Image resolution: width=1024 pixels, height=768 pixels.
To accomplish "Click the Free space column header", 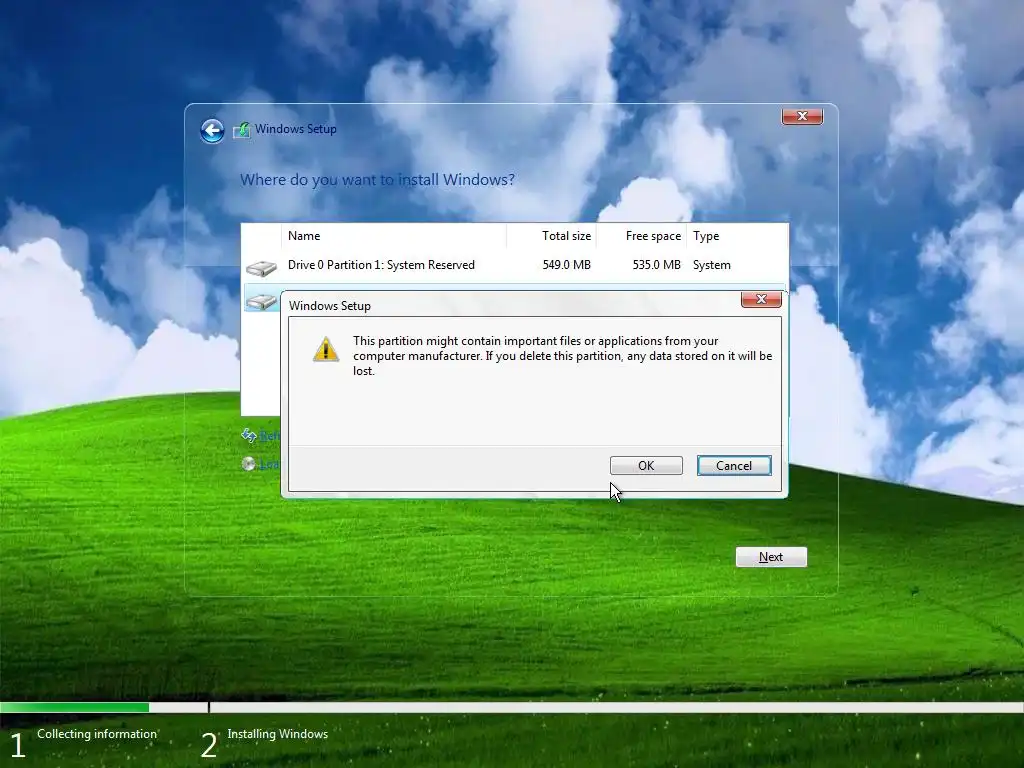I will tap(641, 236).
